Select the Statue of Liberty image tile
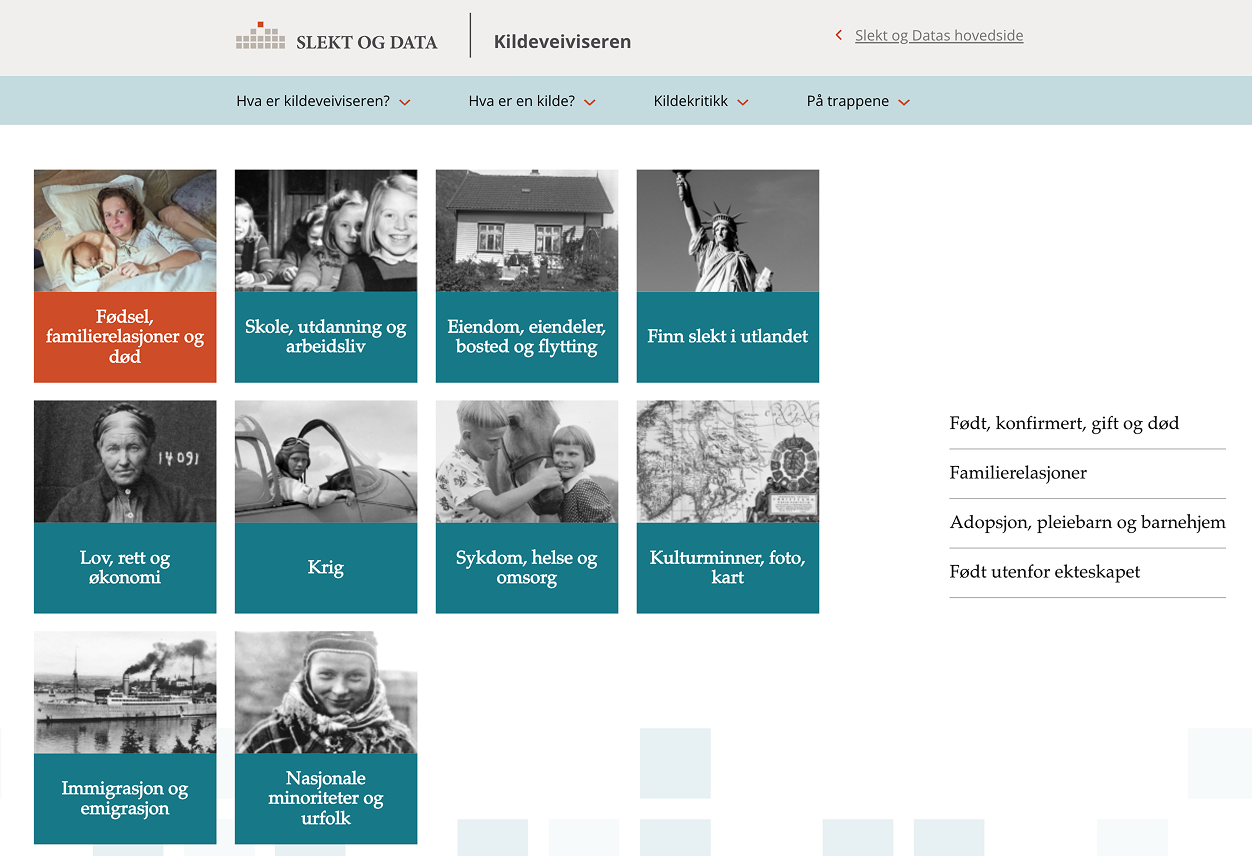 click(x=728, y=231)
